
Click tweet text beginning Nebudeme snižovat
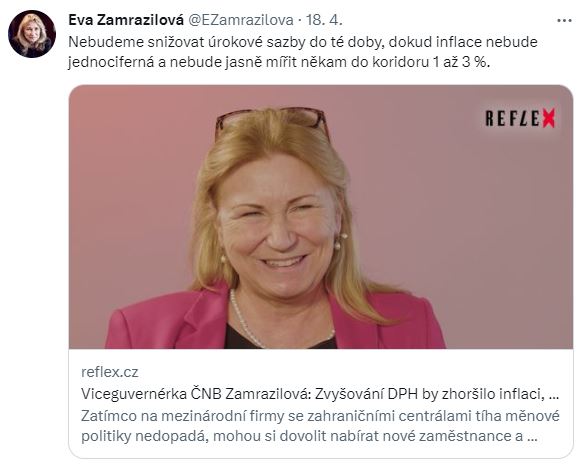(303, 52)
